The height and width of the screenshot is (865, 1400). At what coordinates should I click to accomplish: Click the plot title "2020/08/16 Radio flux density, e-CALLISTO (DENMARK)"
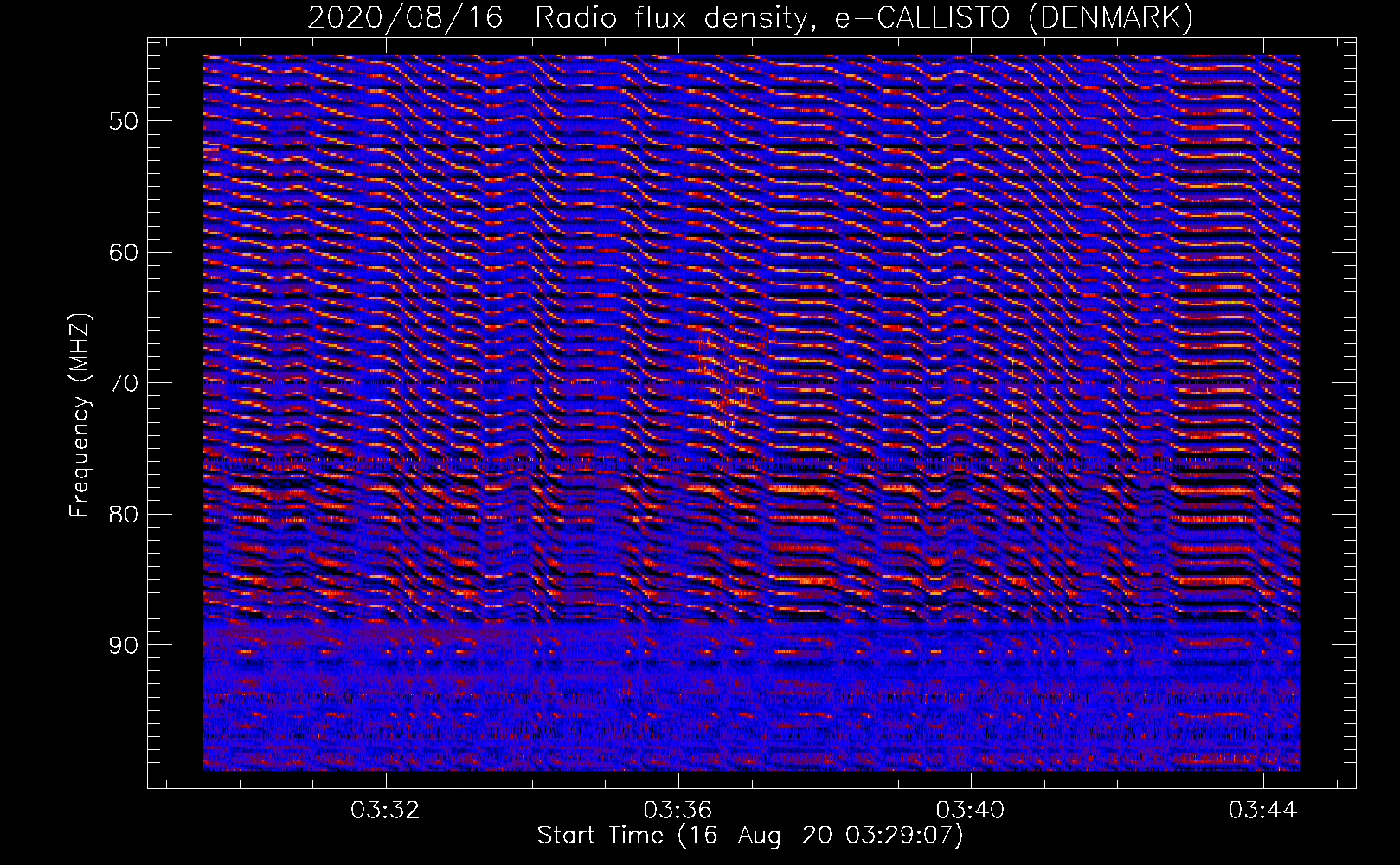coord(750,16)
